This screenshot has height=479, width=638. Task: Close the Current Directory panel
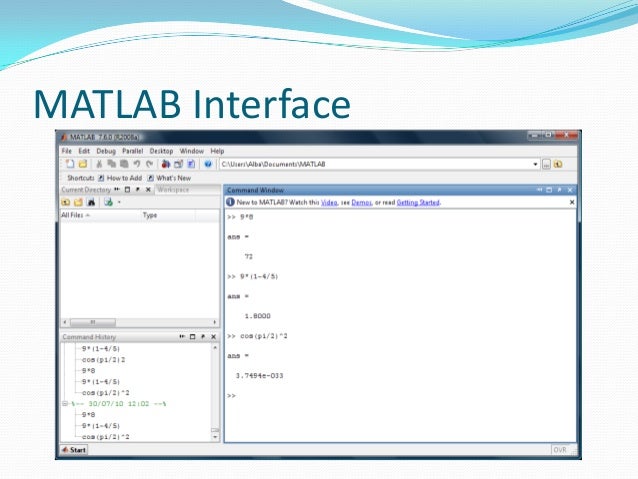tap(148, 190)
